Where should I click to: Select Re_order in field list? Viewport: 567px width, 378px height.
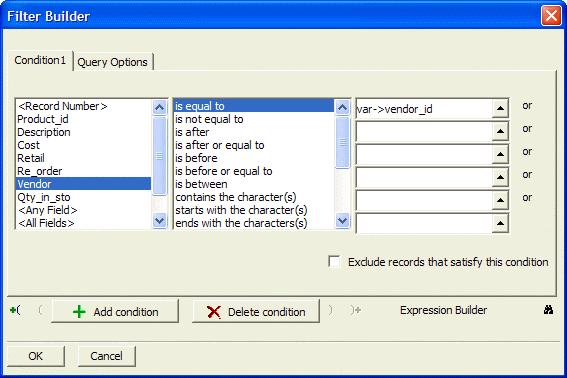(x=84, y=171)
